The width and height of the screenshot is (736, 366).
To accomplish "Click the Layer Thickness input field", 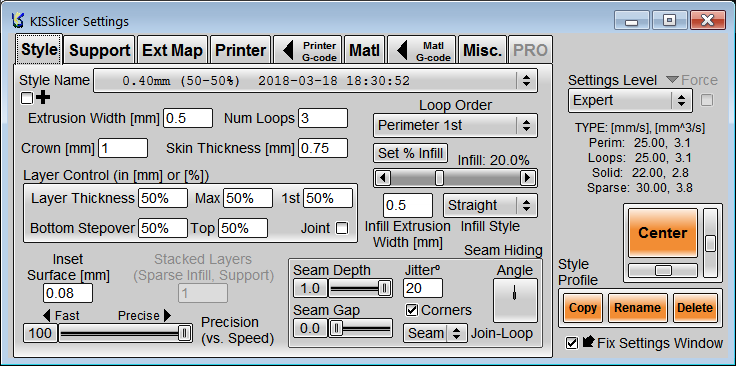I will pos(163,198).
